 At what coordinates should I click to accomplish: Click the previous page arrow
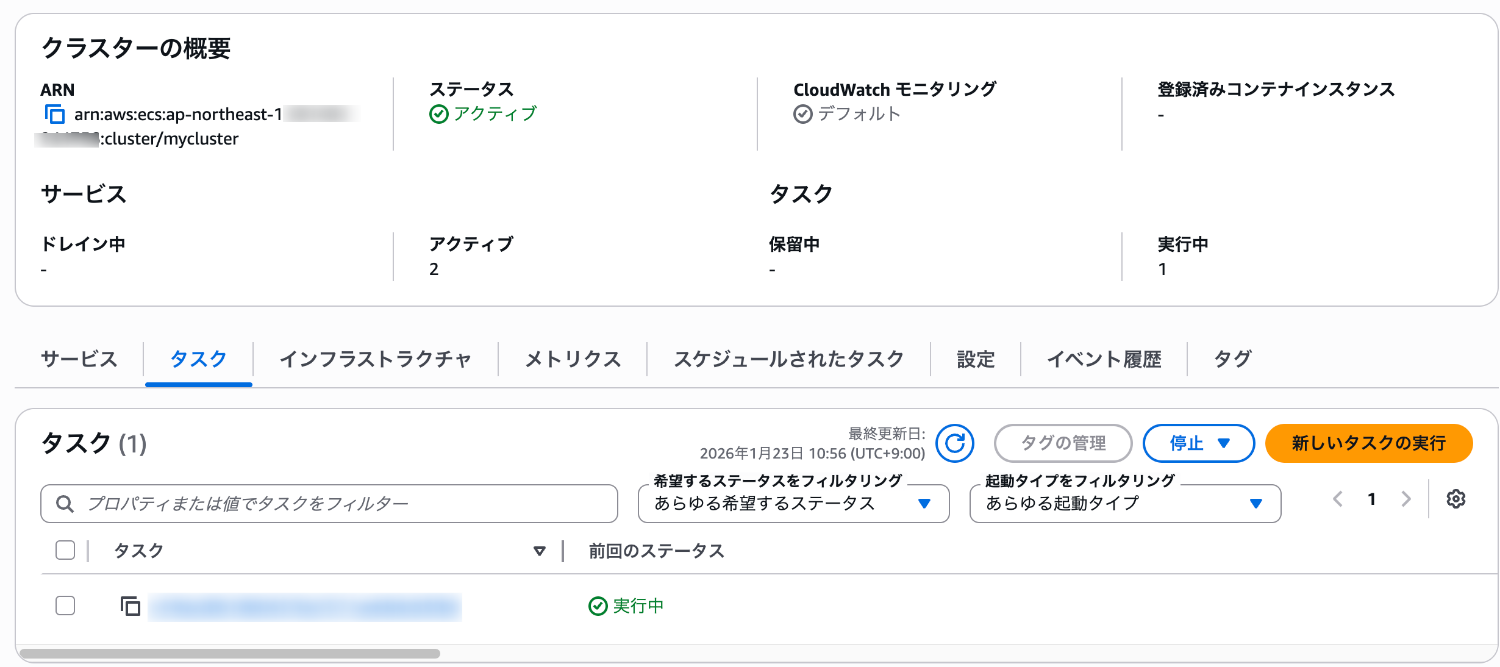click(1338, 498)
